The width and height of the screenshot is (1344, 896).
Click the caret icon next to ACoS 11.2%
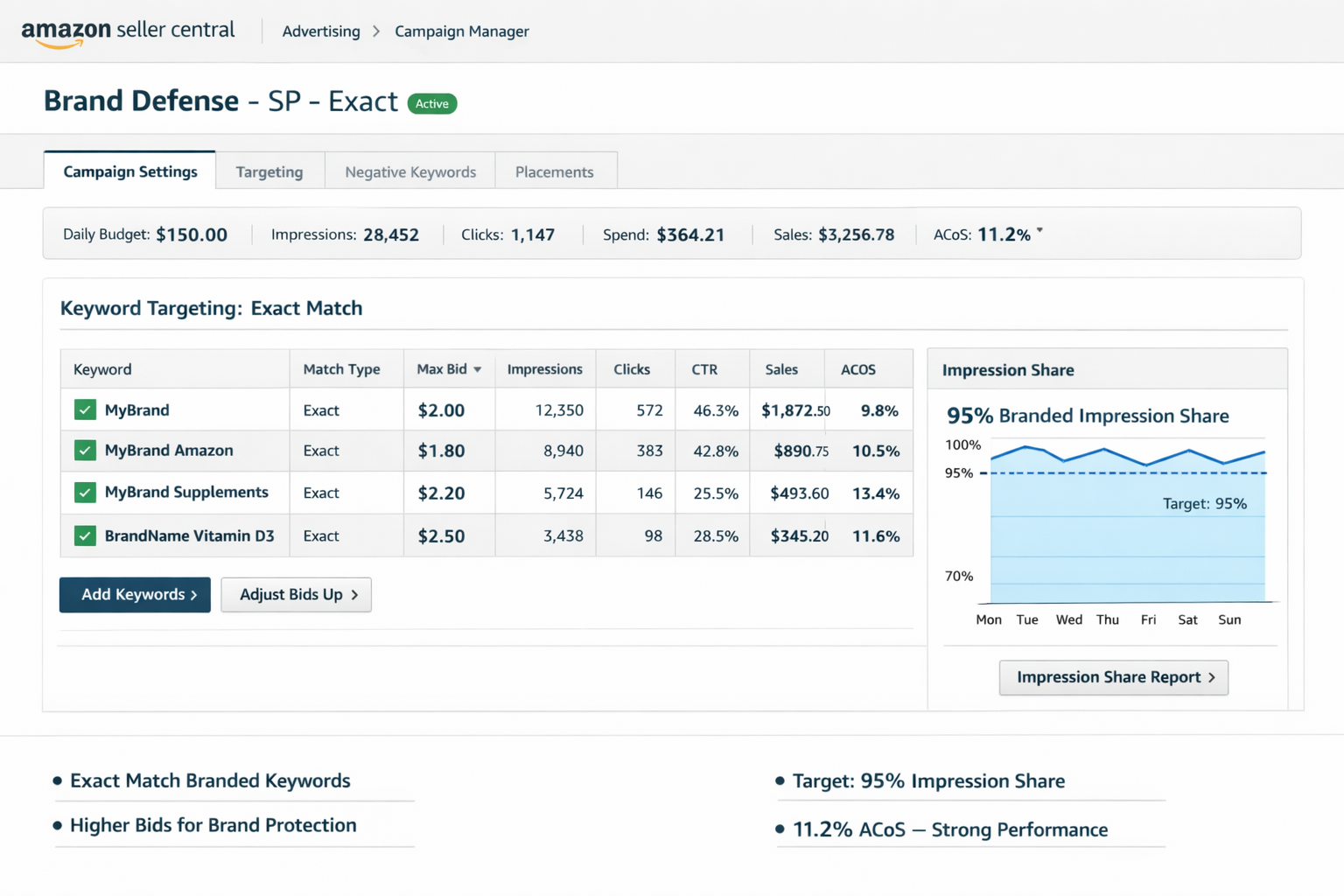point(1039,229)
